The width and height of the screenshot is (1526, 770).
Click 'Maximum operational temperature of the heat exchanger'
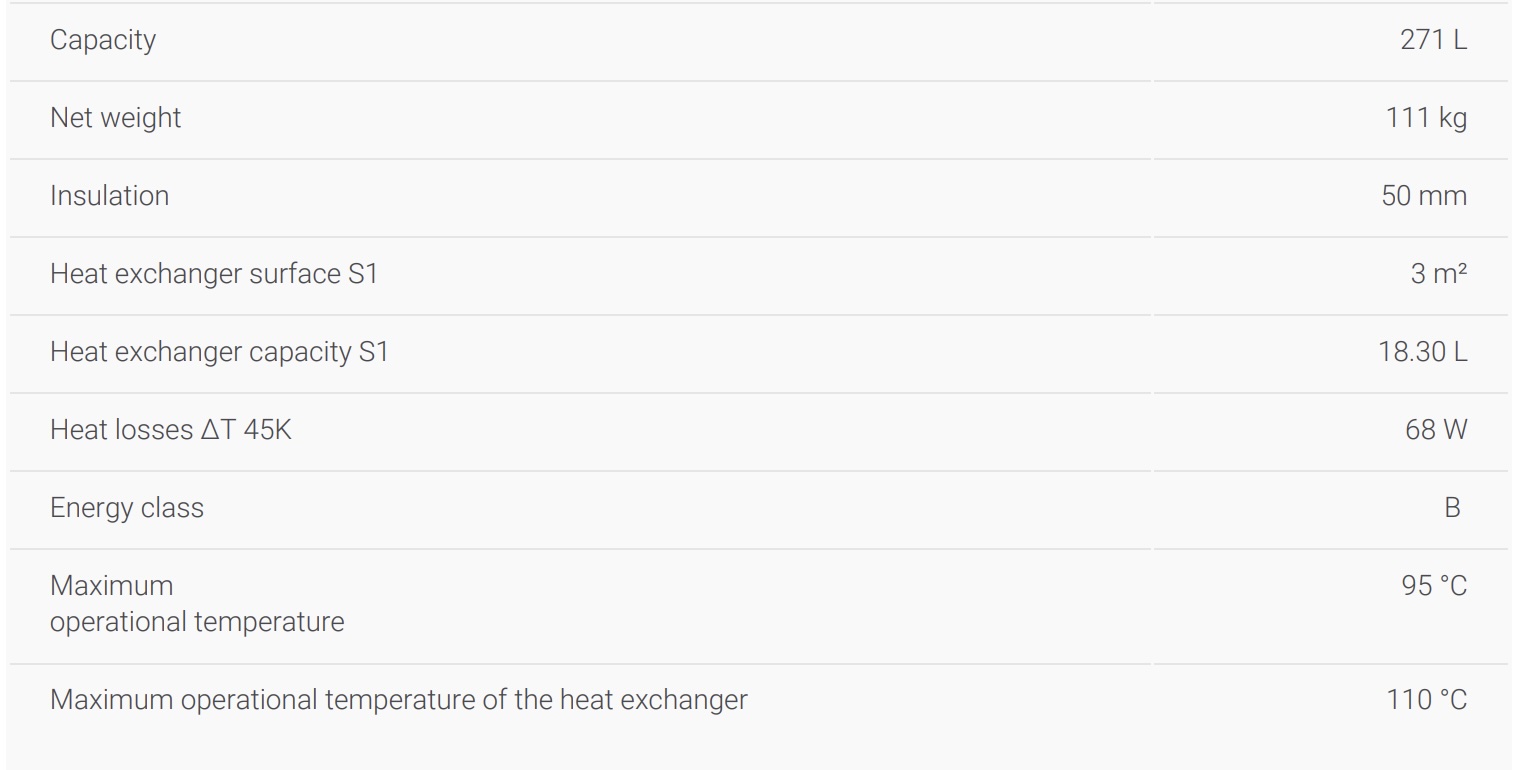click(398, 700)
